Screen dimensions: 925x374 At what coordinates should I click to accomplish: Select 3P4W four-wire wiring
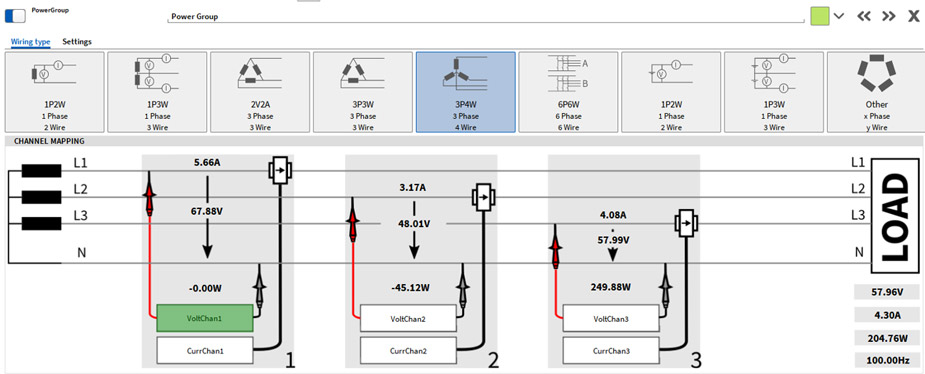465,92
